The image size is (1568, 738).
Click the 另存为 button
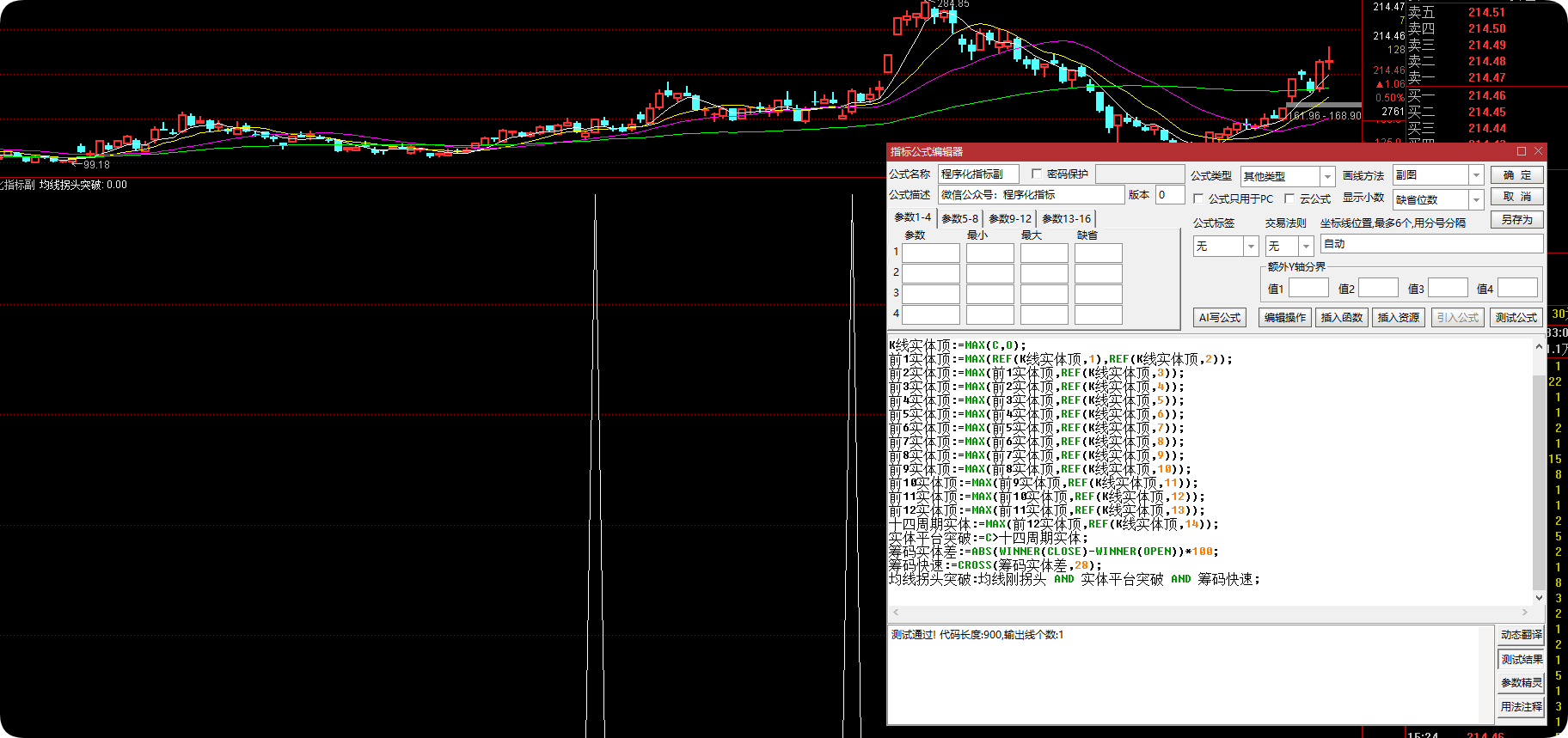1516,220
